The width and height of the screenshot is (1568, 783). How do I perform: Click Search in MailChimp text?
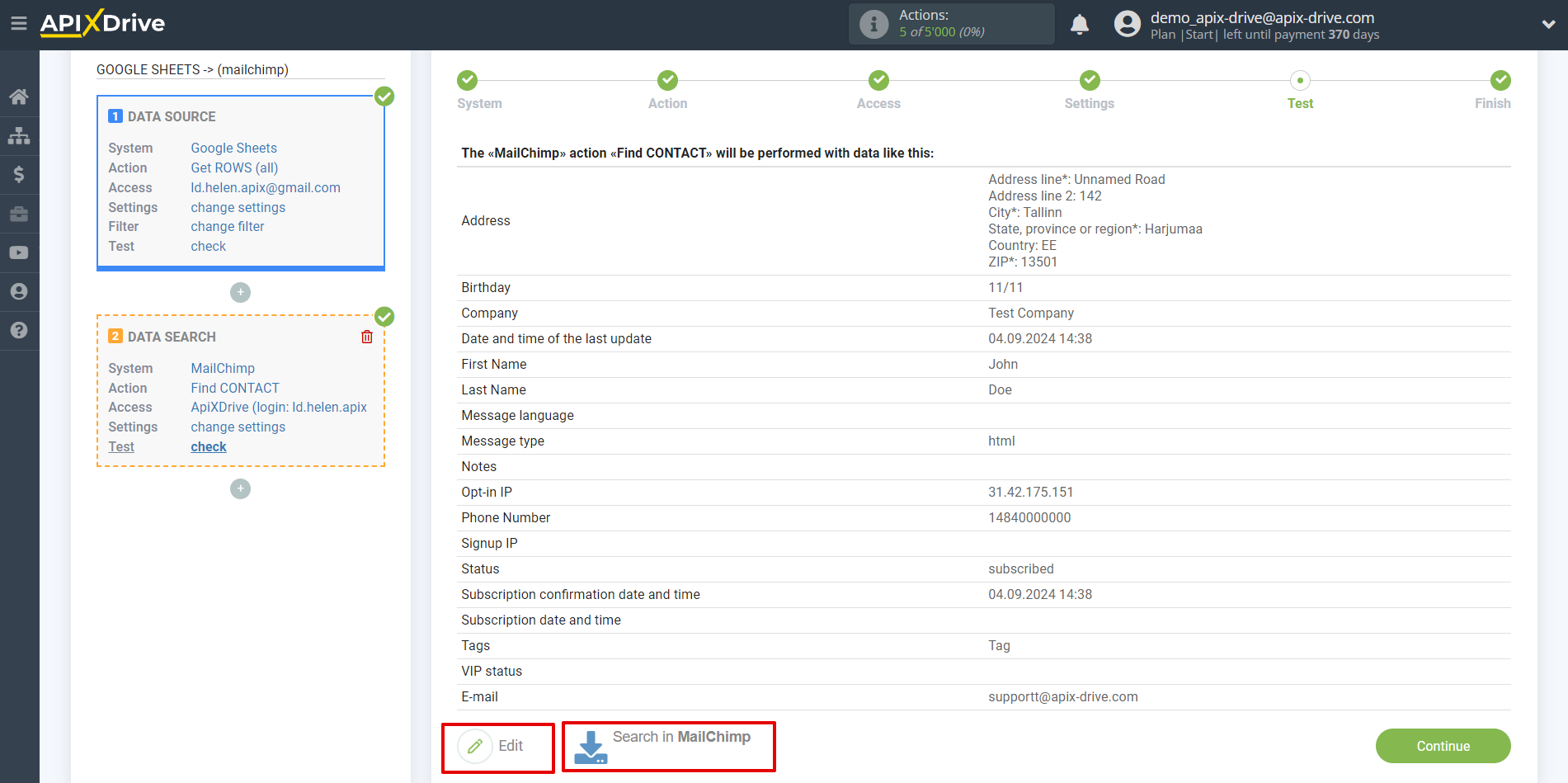click(x=681, y=737)
